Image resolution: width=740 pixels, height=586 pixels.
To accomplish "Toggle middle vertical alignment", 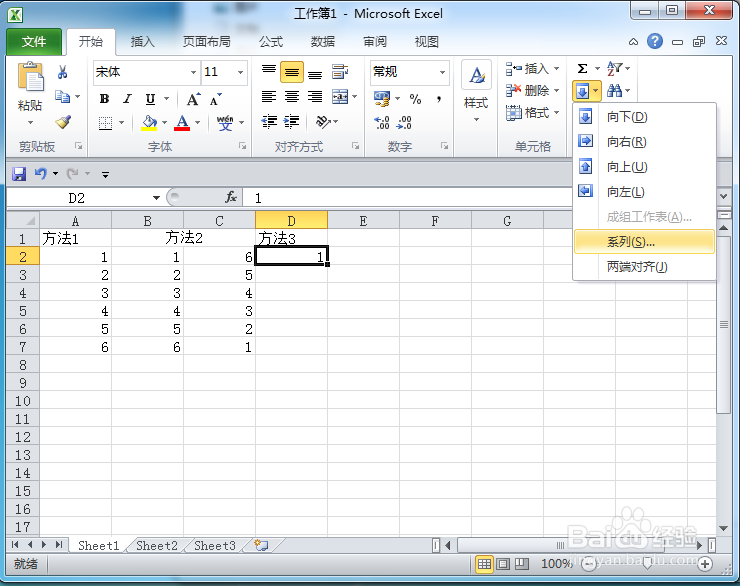I will click(292, 72).
